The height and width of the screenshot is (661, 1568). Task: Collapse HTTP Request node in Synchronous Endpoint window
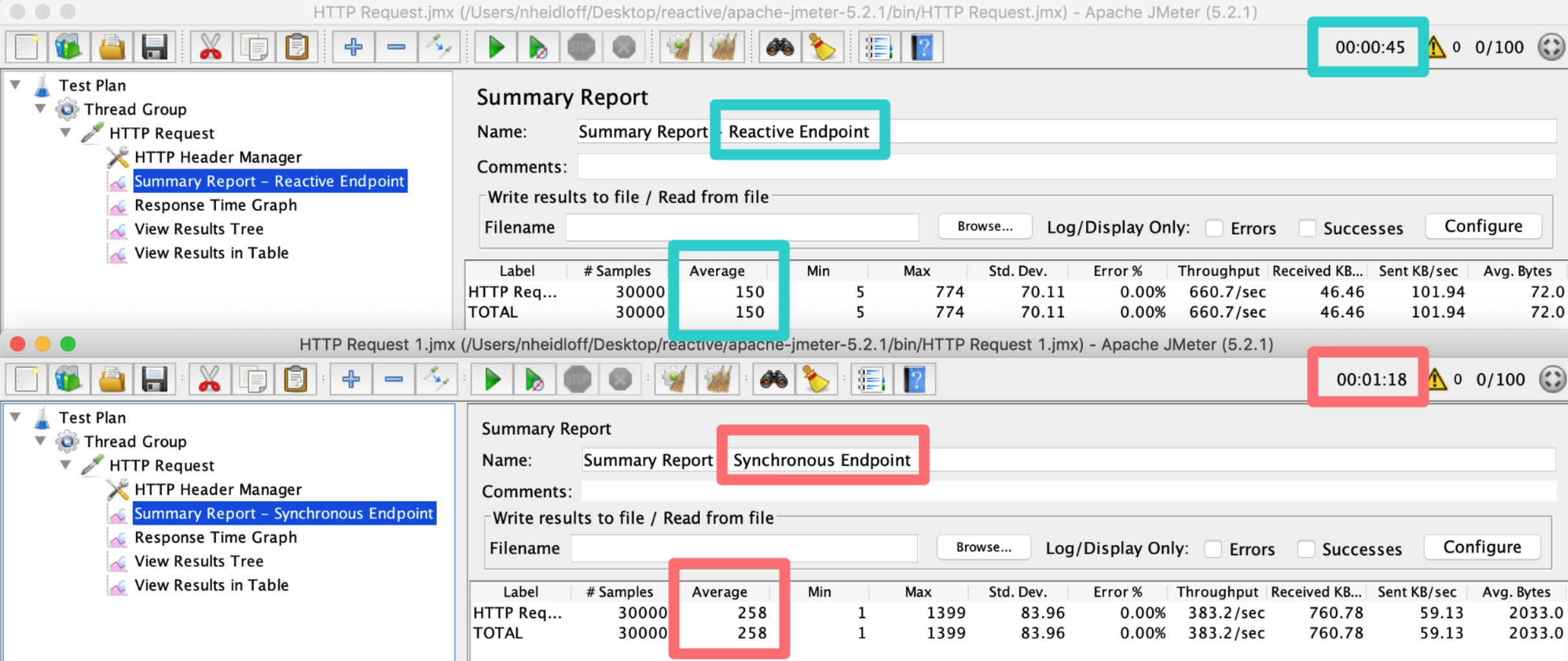point(65,465)
